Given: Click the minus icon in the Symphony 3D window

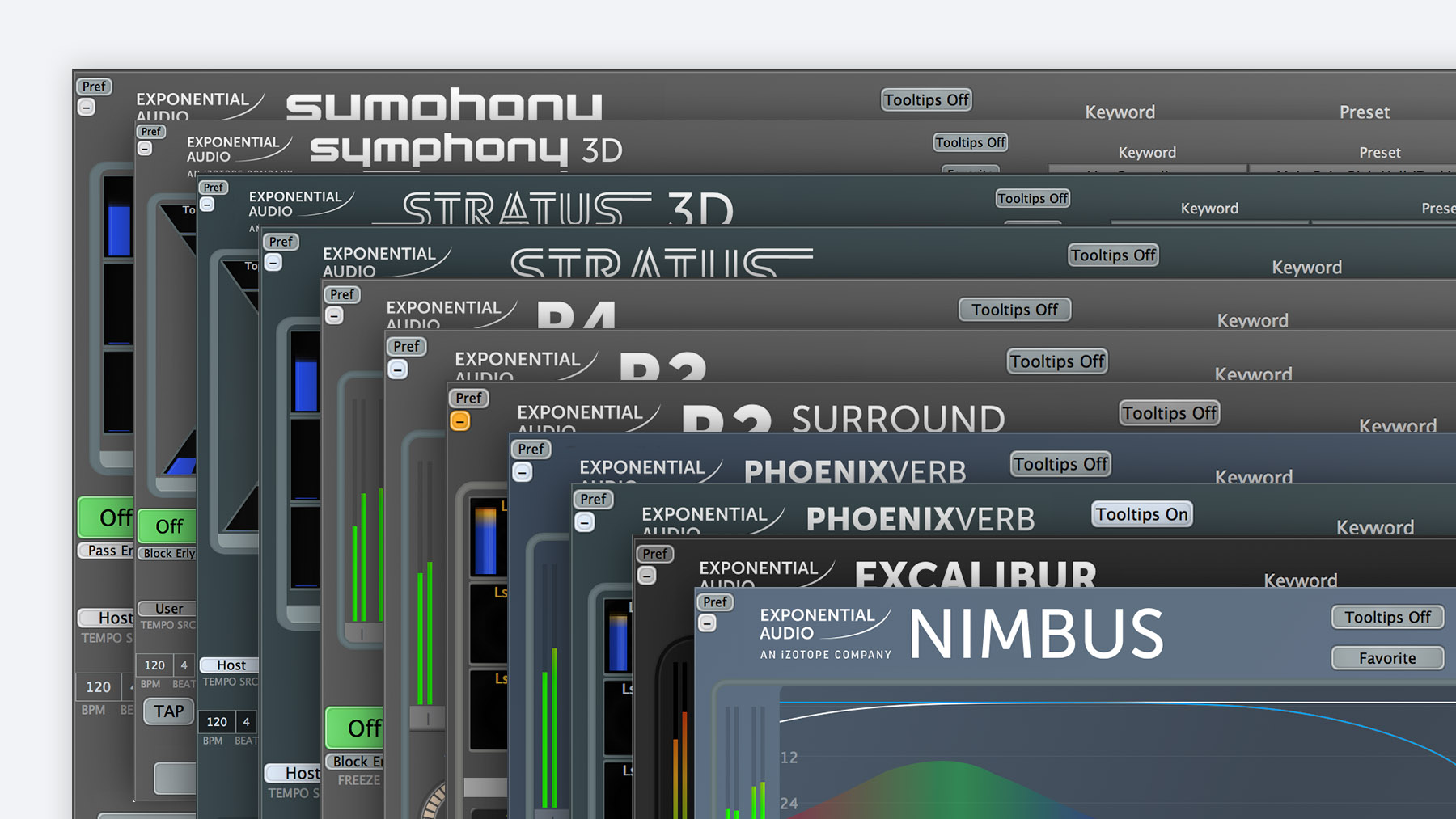Looking at the screenshot, I should tap(145, 149).
